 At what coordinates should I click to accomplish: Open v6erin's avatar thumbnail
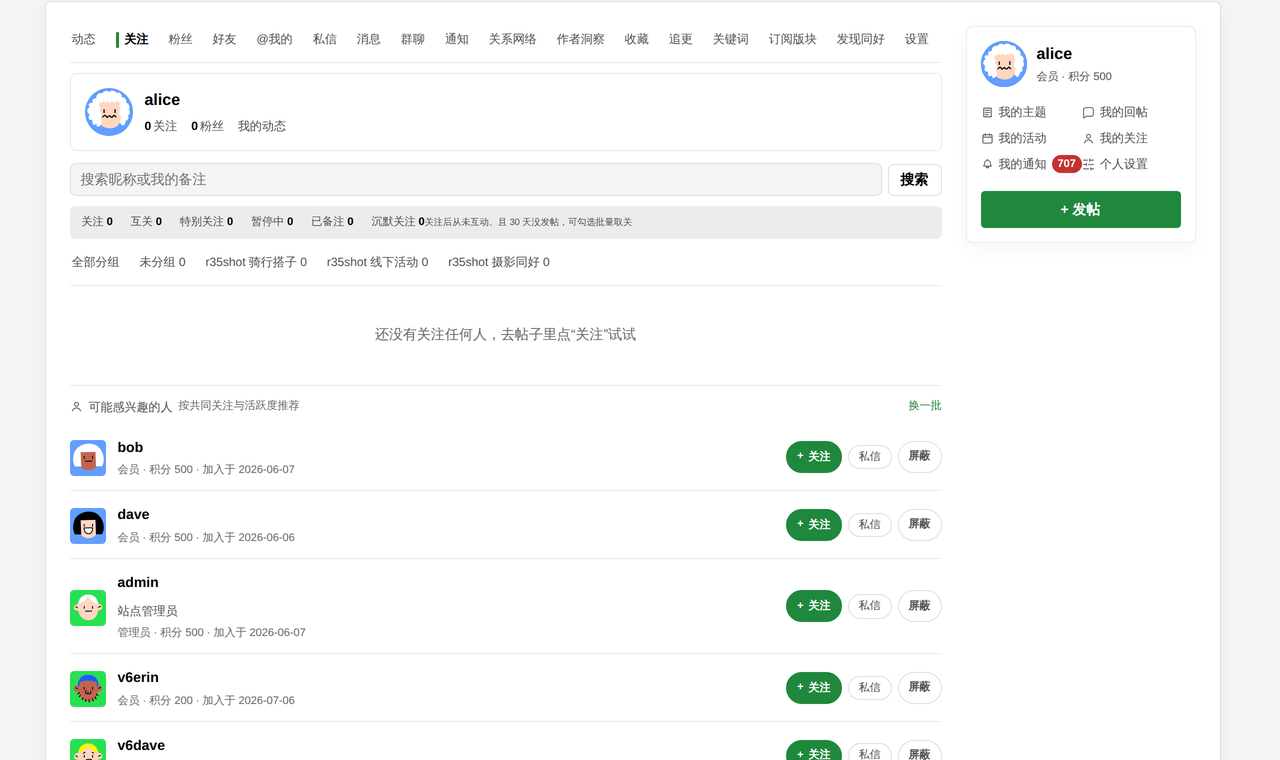pyautogui.click(x=88, y=689)
